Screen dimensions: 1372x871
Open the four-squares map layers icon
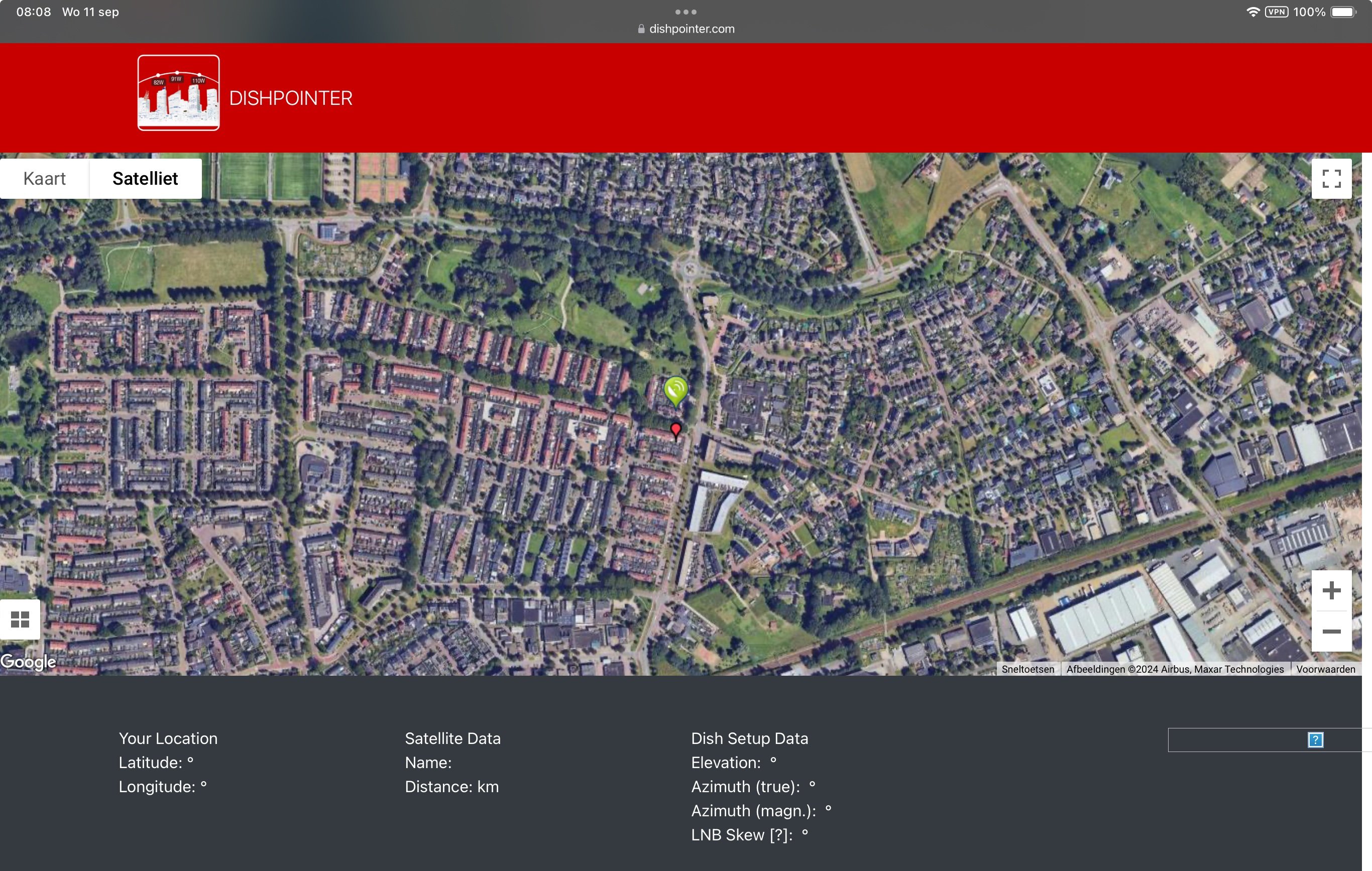pos(20,619)
